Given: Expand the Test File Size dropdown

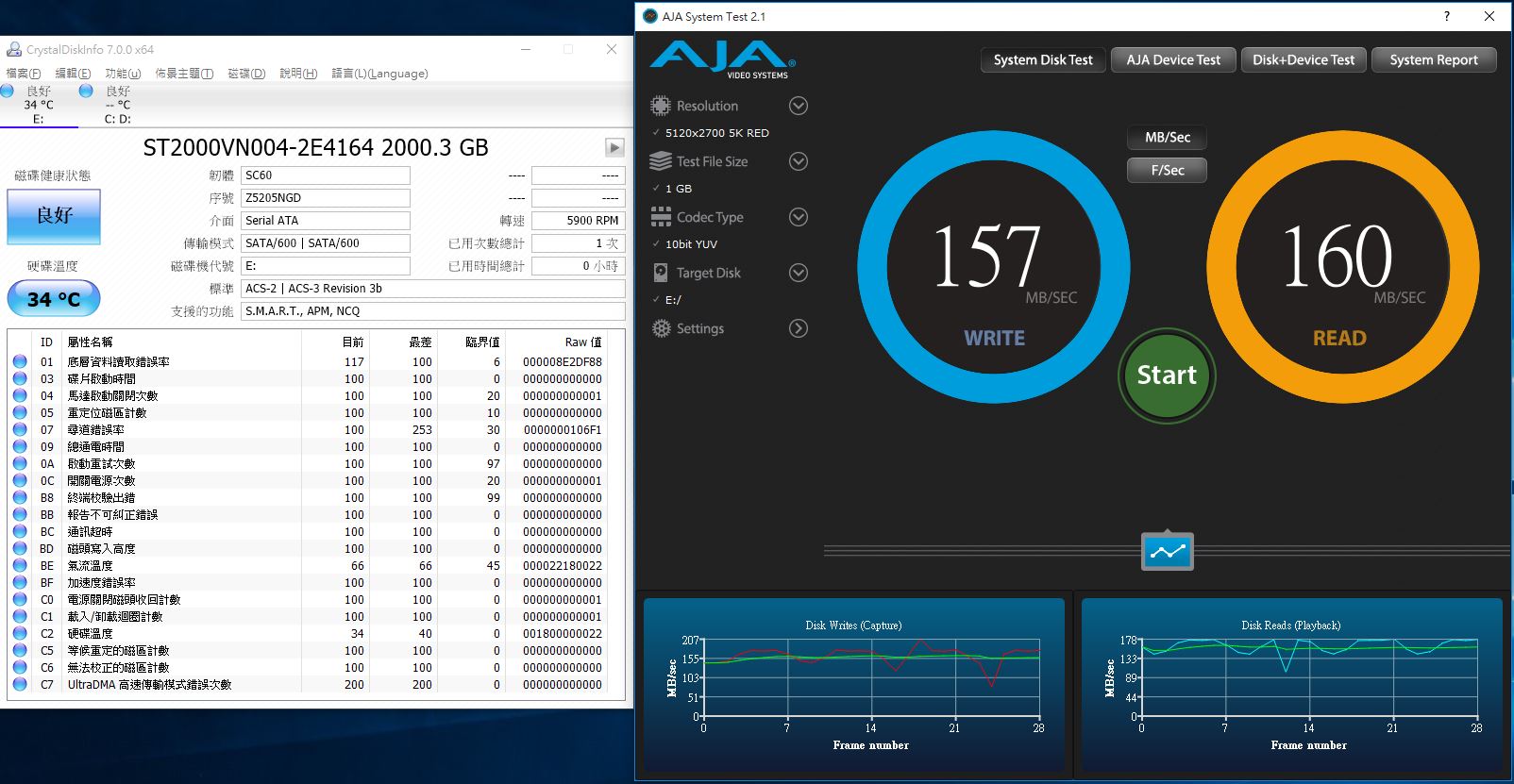Looking at the screenshot, I should (x=799, y=161).
